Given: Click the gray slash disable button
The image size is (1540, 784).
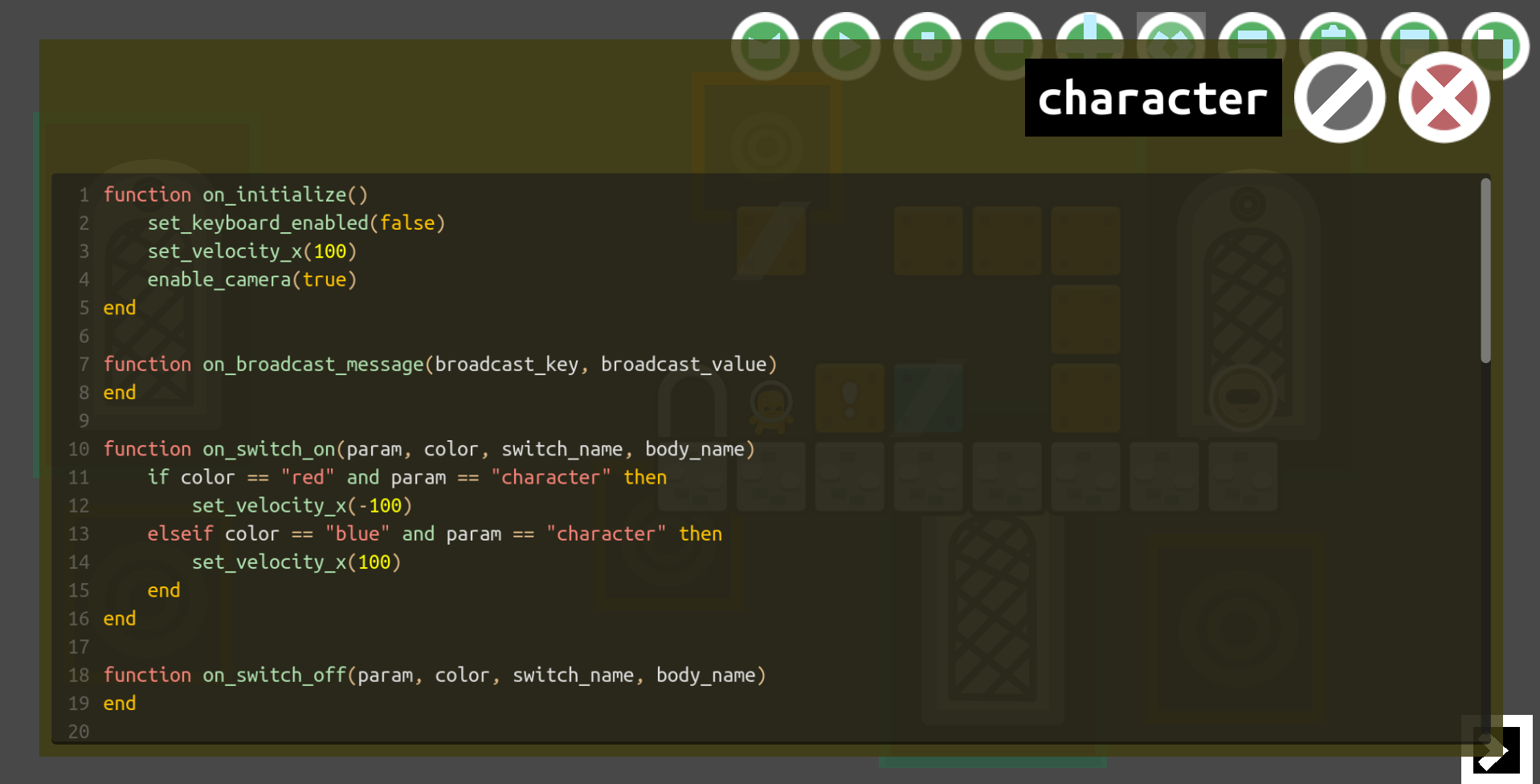Looking at the screenshot, I should pyautogui.click(x=1338, y=97).
